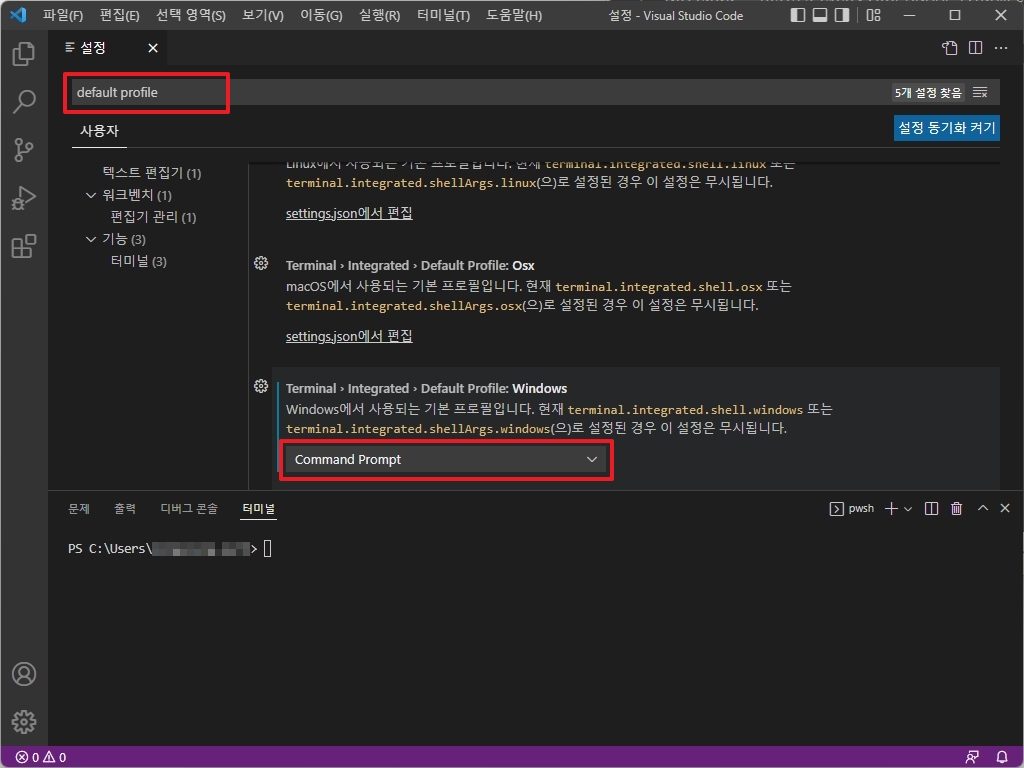Focus the default profile search field
The image size is (1024, 768).
[480, 93]
